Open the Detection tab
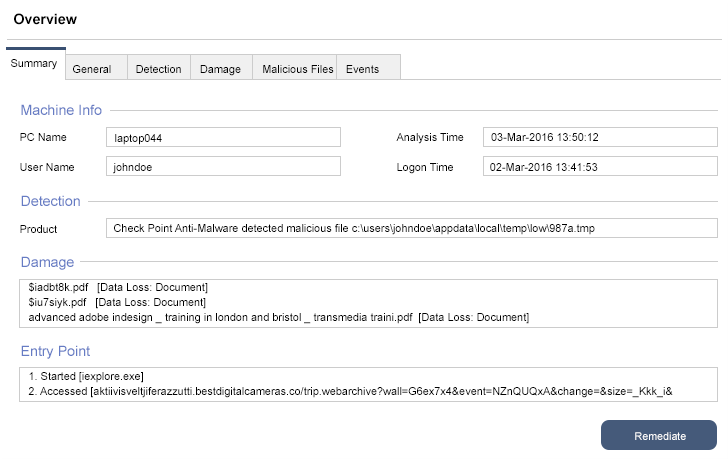The width and height of the screenshot is (728, 459). coord(159,68)
